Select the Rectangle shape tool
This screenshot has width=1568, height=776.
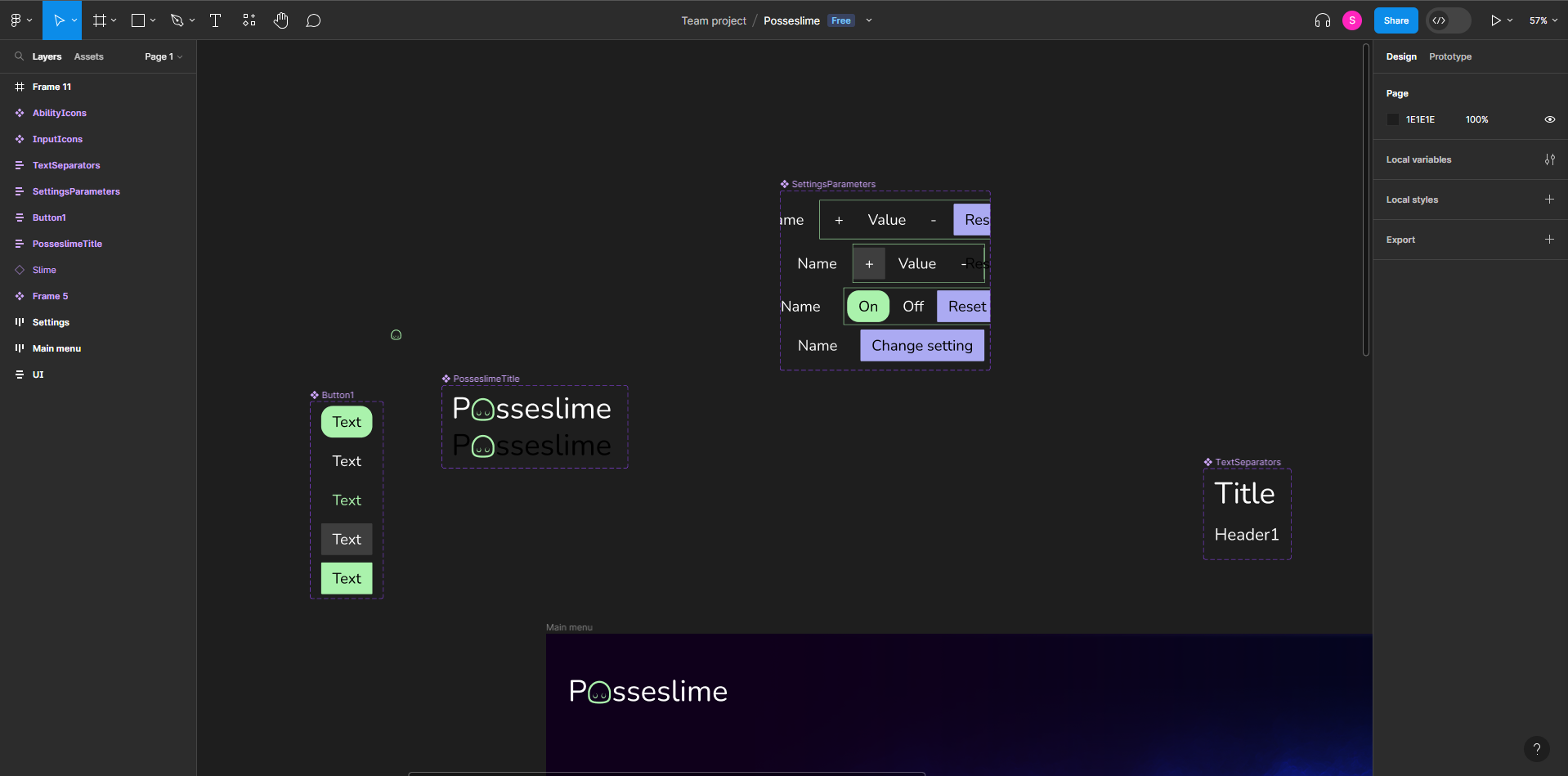click(138, 20)
